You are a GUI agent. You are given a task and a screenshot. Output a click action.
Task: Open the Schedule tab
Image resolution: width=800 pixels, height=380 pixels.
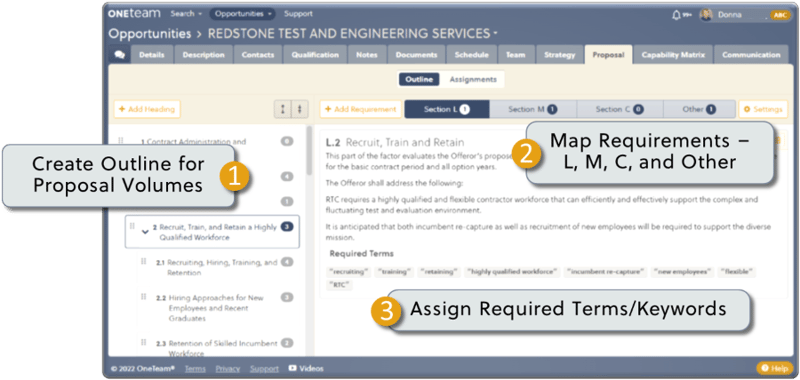point(472,55)
